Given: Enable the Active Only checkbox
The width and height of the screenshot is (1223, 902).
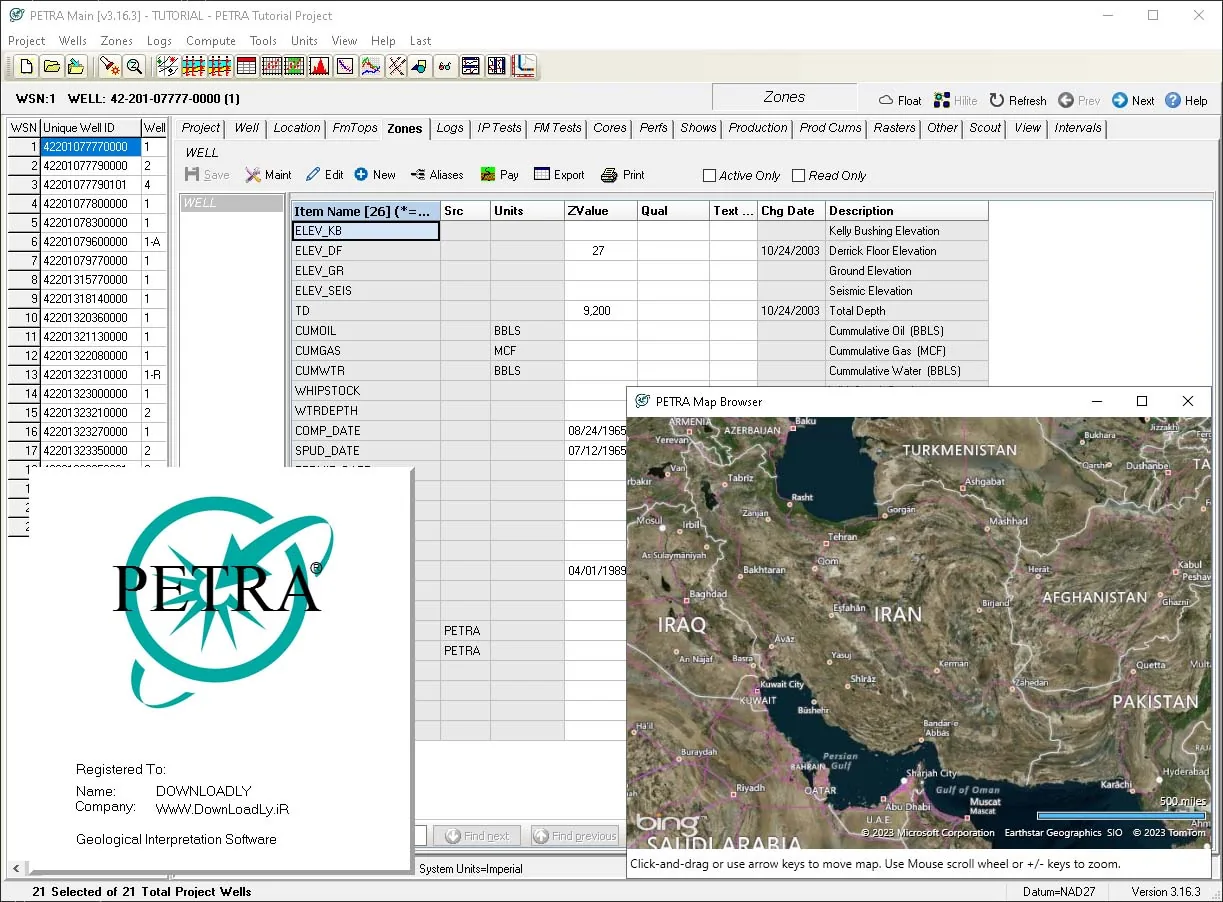Looking at the screenshot, I should point(709,176).
